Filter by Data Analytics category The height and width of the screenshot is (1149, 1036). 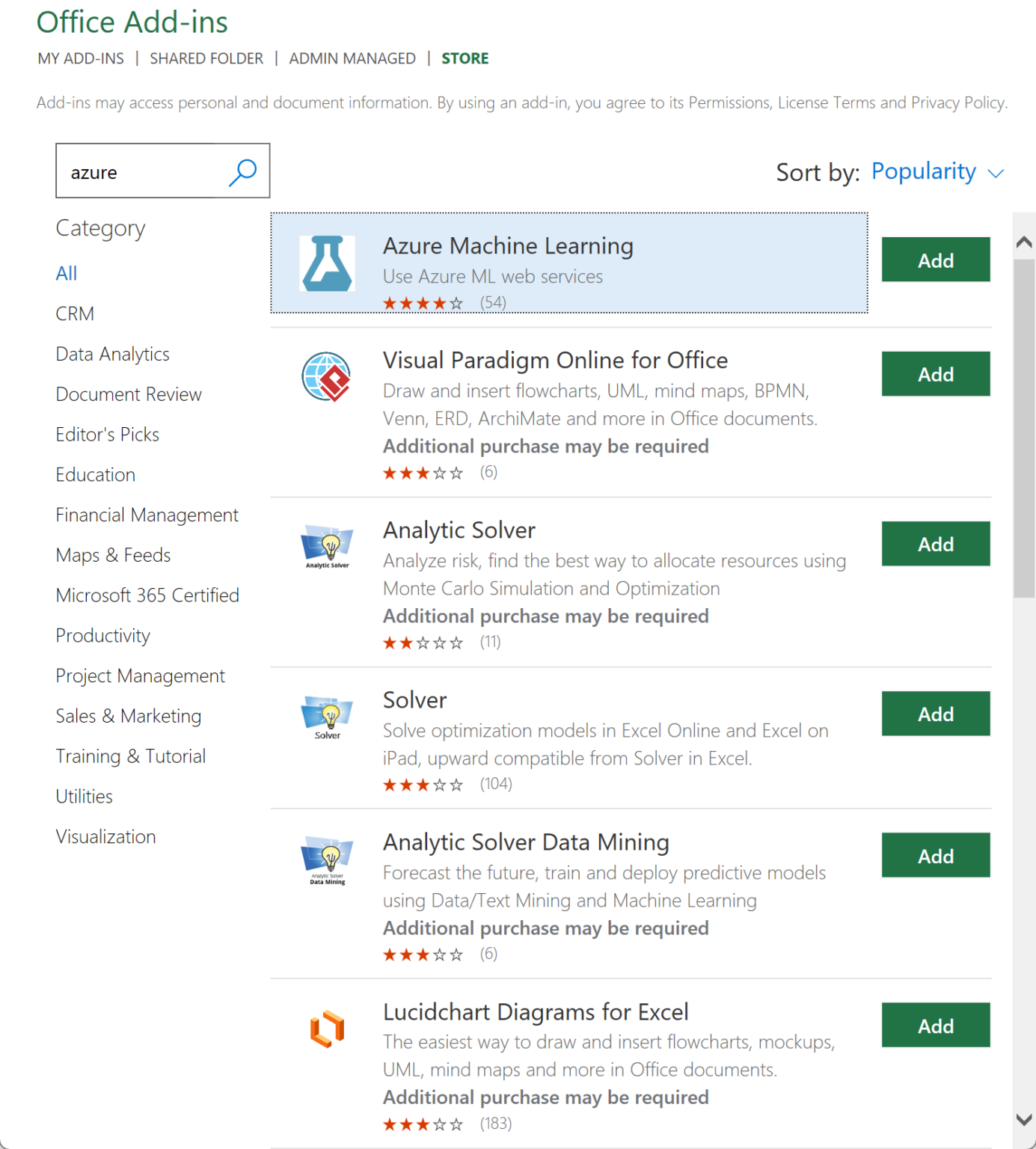113,354
